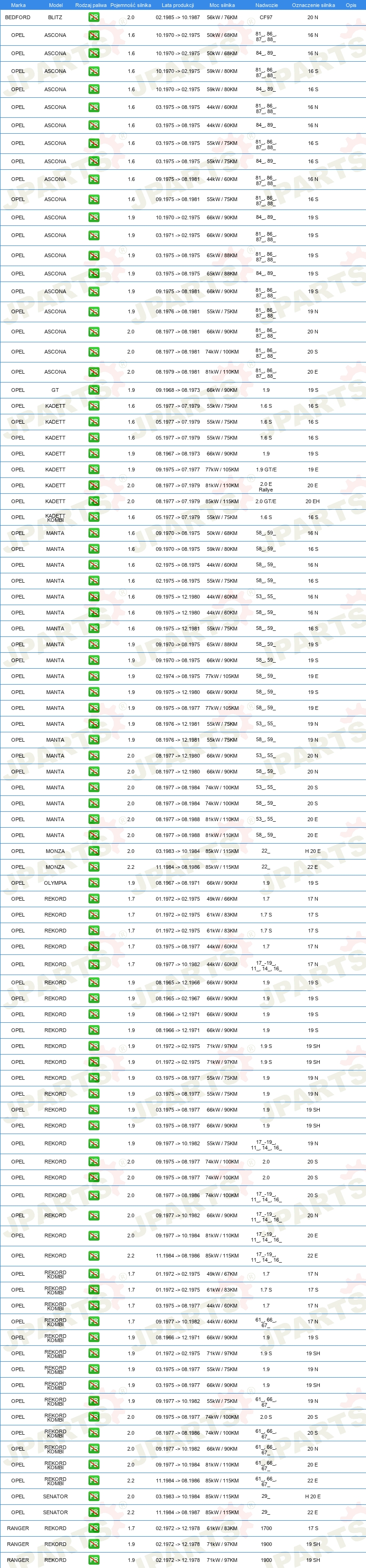Viewport: 366px width, 1568px height.
Task: Click H 20 E code in MONZA row
Action: tap(313, 851)
